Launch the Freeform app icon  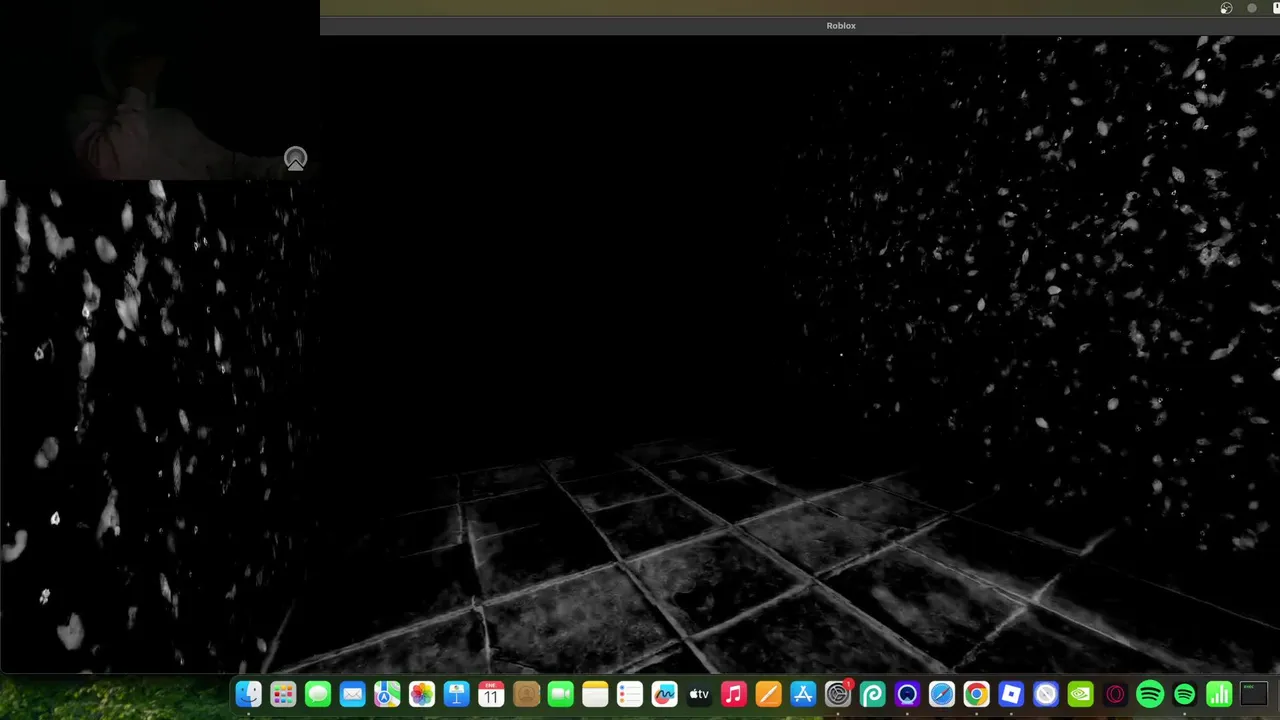[664, 694]
